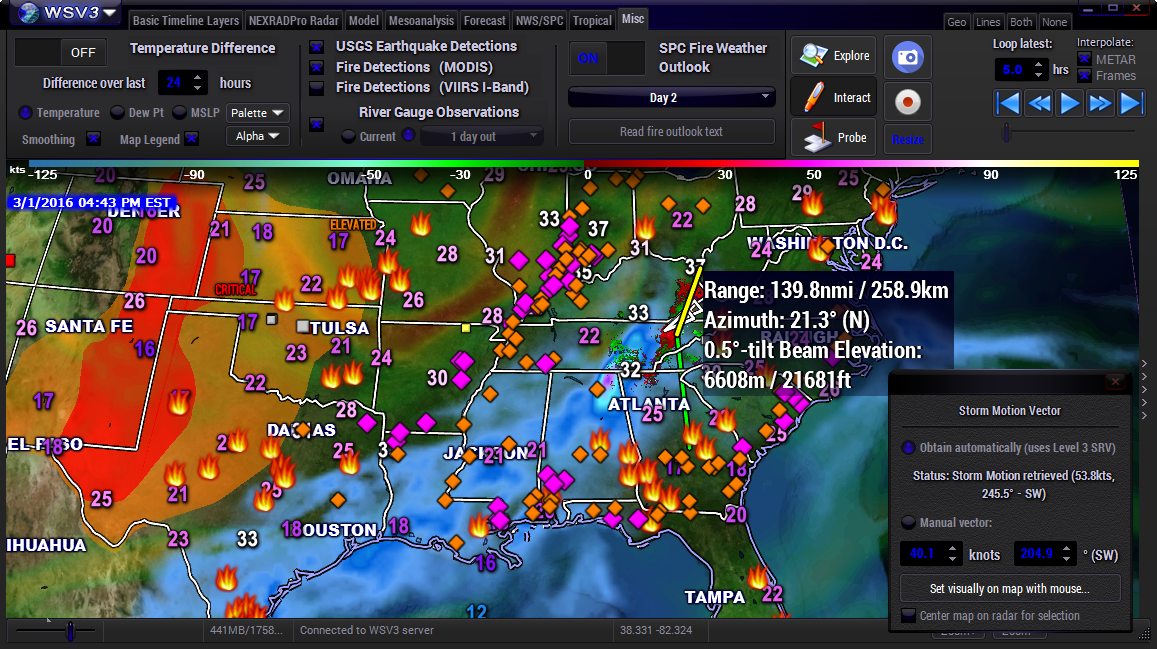Select the None map overlay button

1054,22
